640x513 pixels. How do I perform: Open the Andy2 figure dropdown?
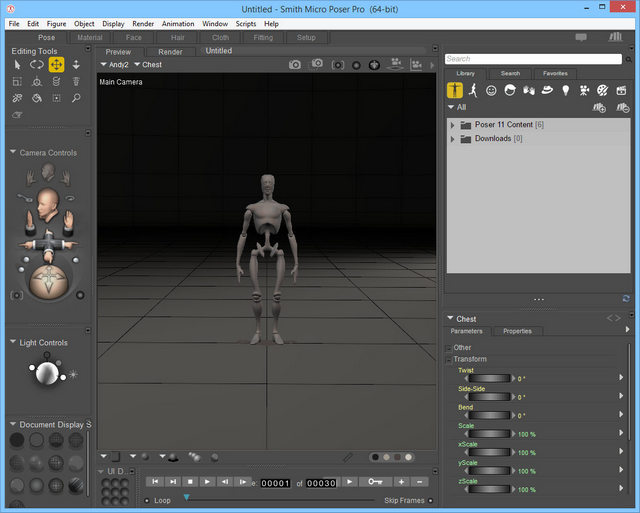pyautogui.click(x=116, y=65)
